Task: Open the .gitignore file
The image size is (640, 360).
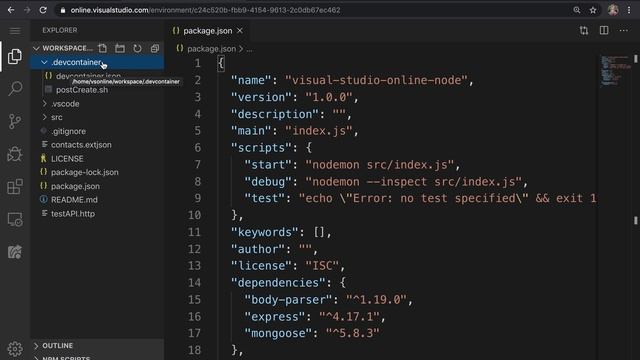Action: pyautogui.click(x=68, y=131)
